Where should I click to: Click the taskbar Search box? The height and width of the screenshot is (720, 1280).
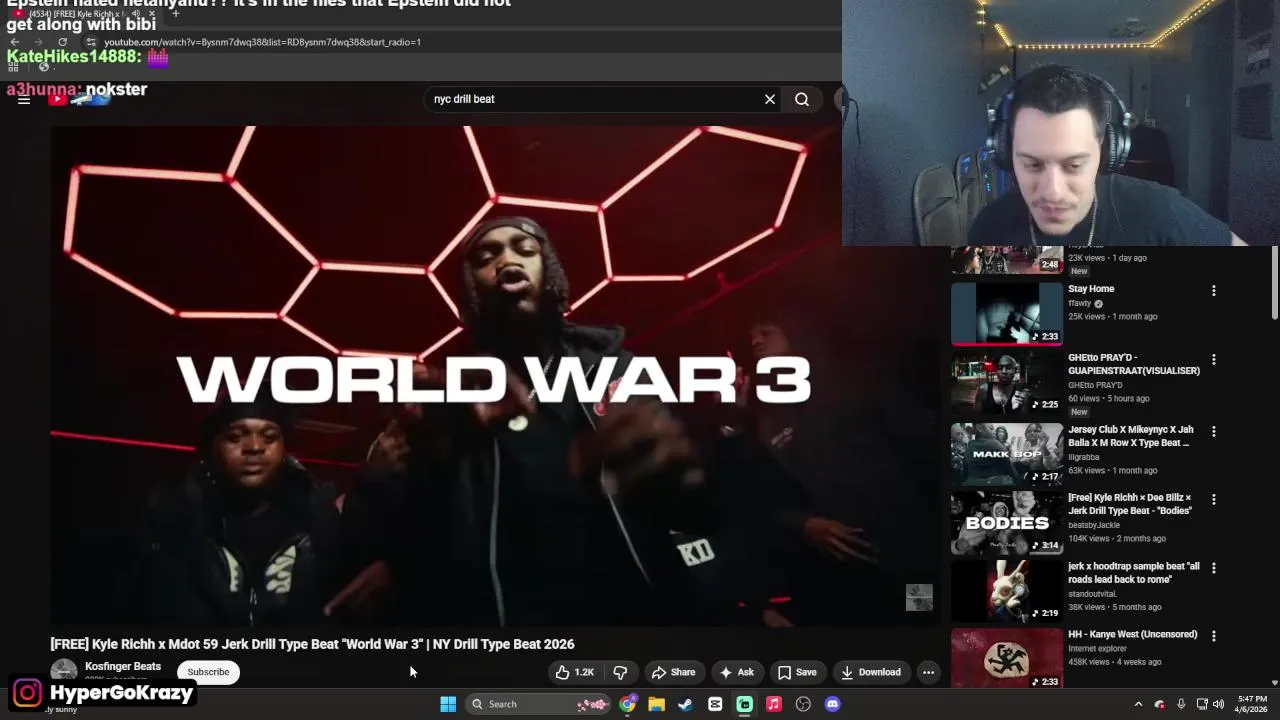click(540, 704)
